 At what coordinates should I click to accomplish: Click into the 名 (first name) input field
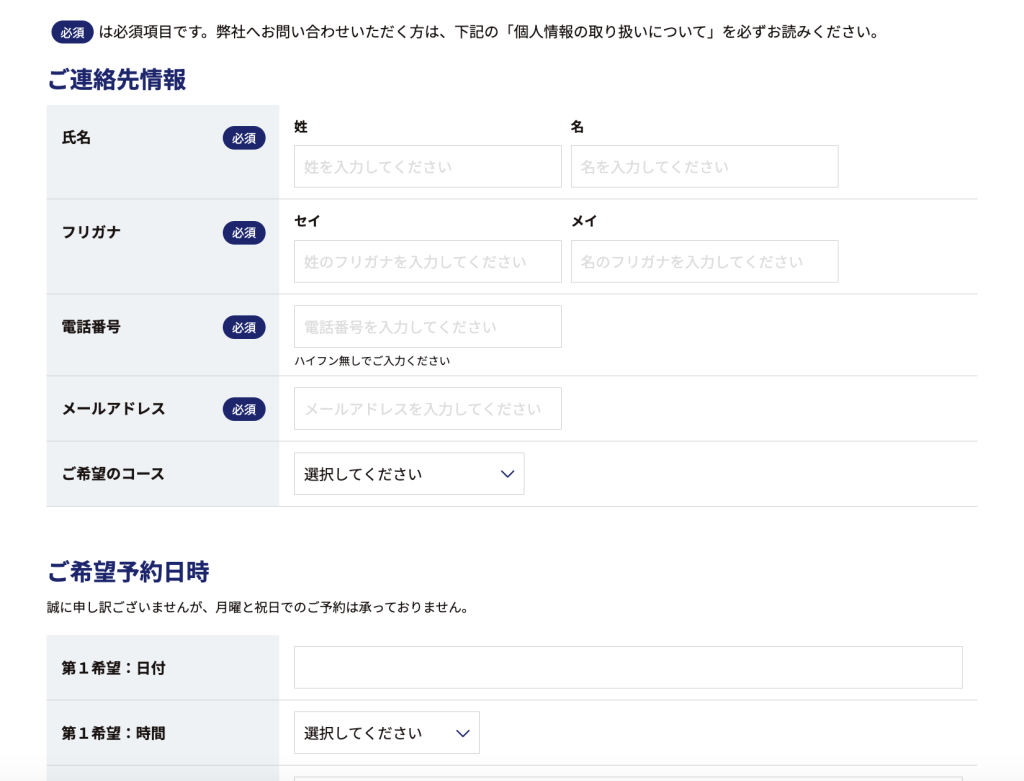[x=704, y=167]
